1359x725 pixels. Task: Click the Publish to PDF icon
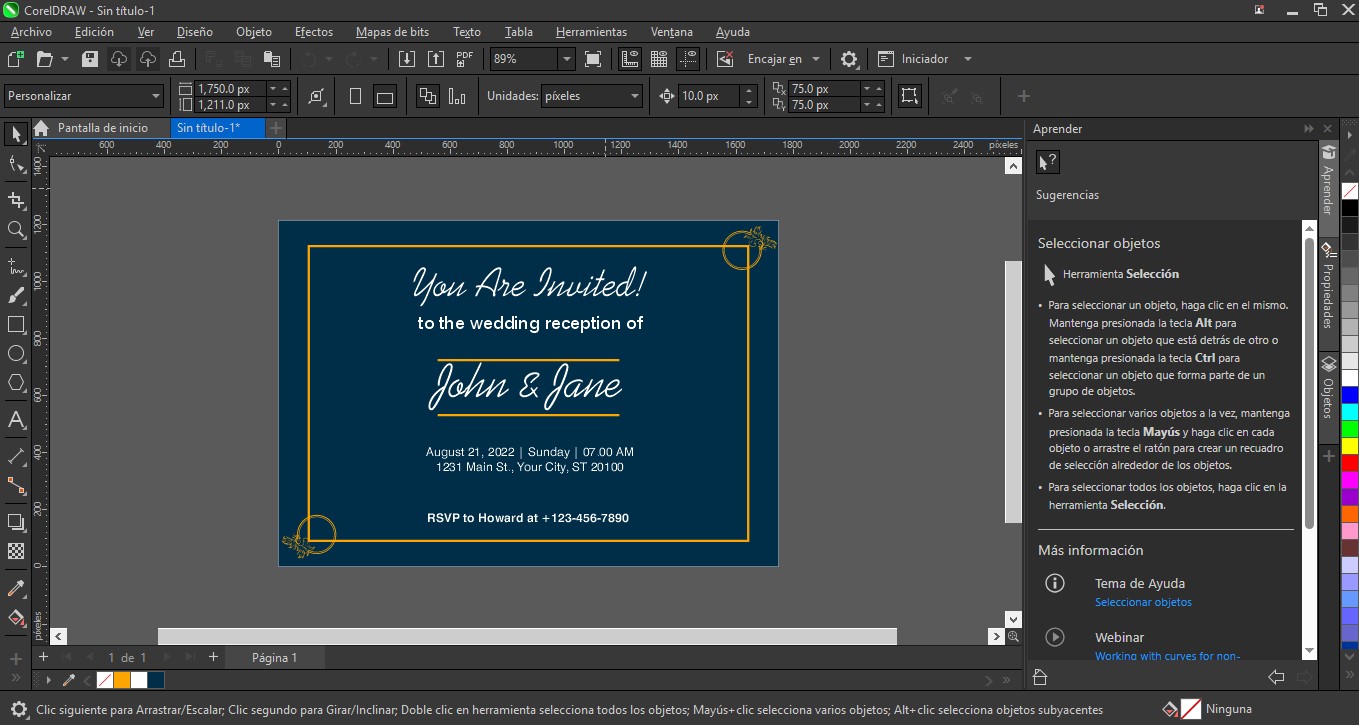[x=463, y=58]
